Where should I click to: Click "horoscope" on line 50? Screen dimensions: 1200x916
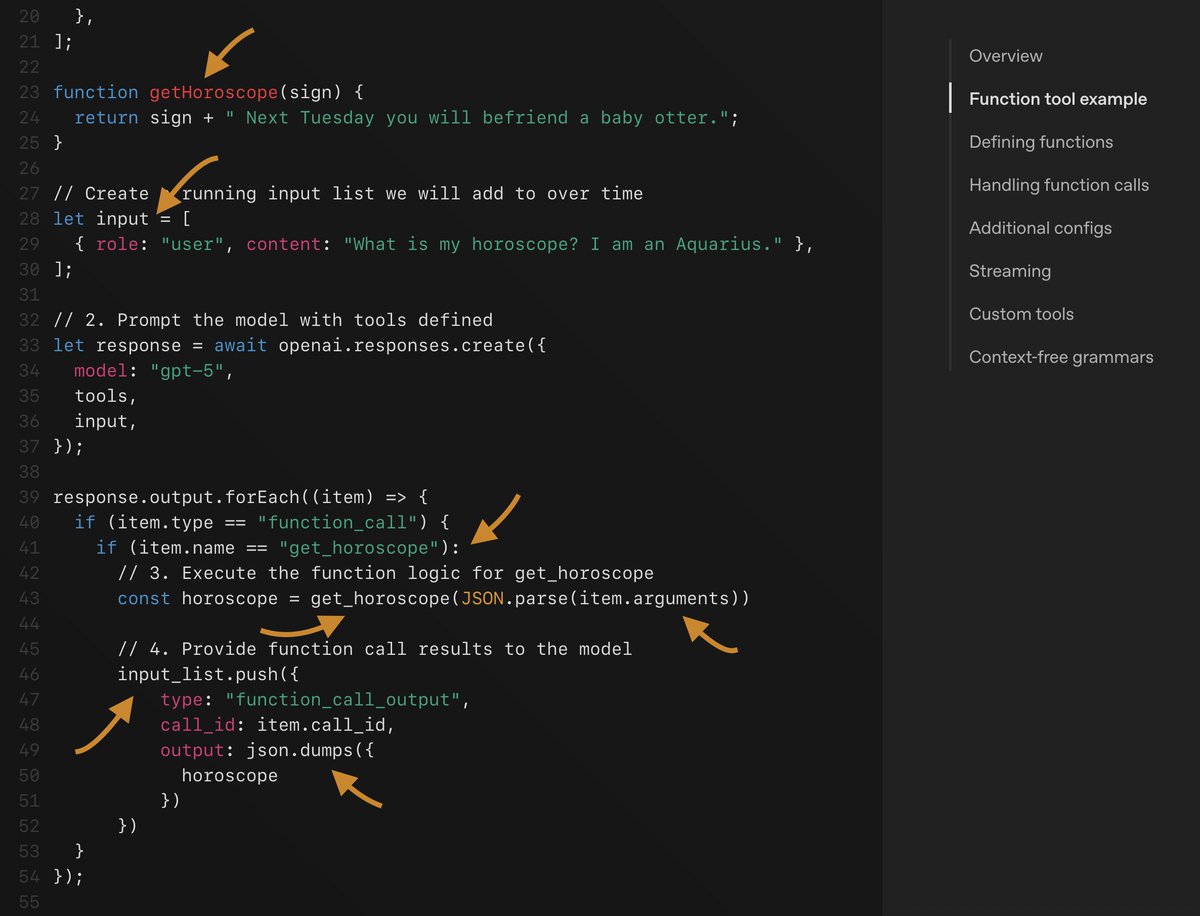pos(229,775)
